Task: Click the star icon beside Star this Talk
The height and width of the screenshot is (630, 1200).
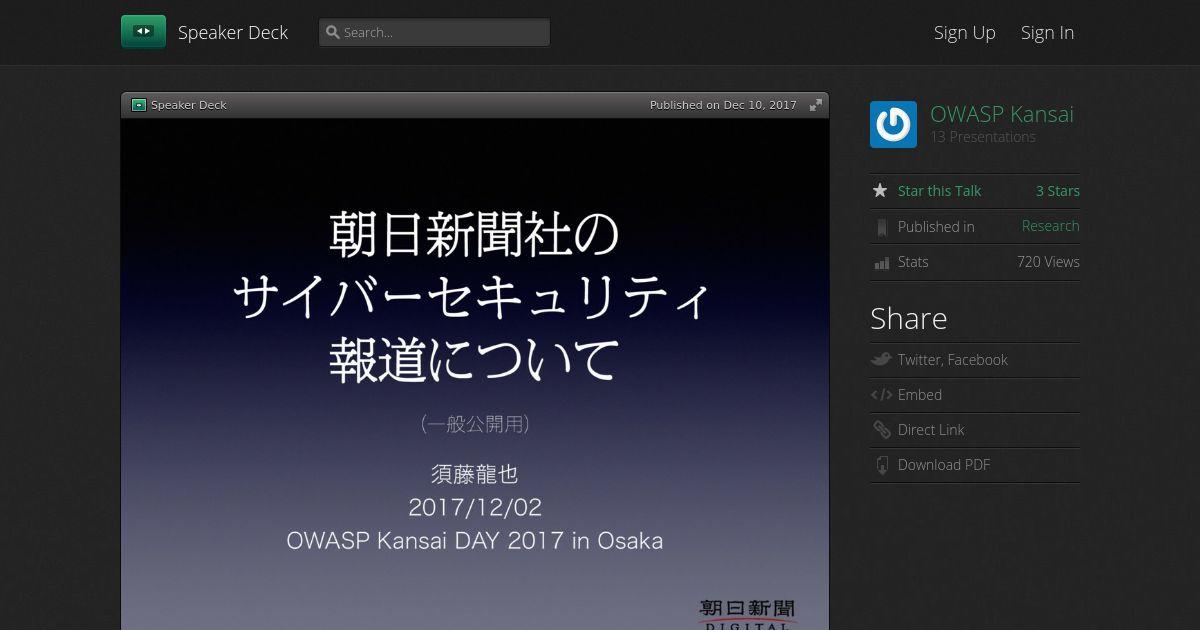Action: (x=880, y=191)
